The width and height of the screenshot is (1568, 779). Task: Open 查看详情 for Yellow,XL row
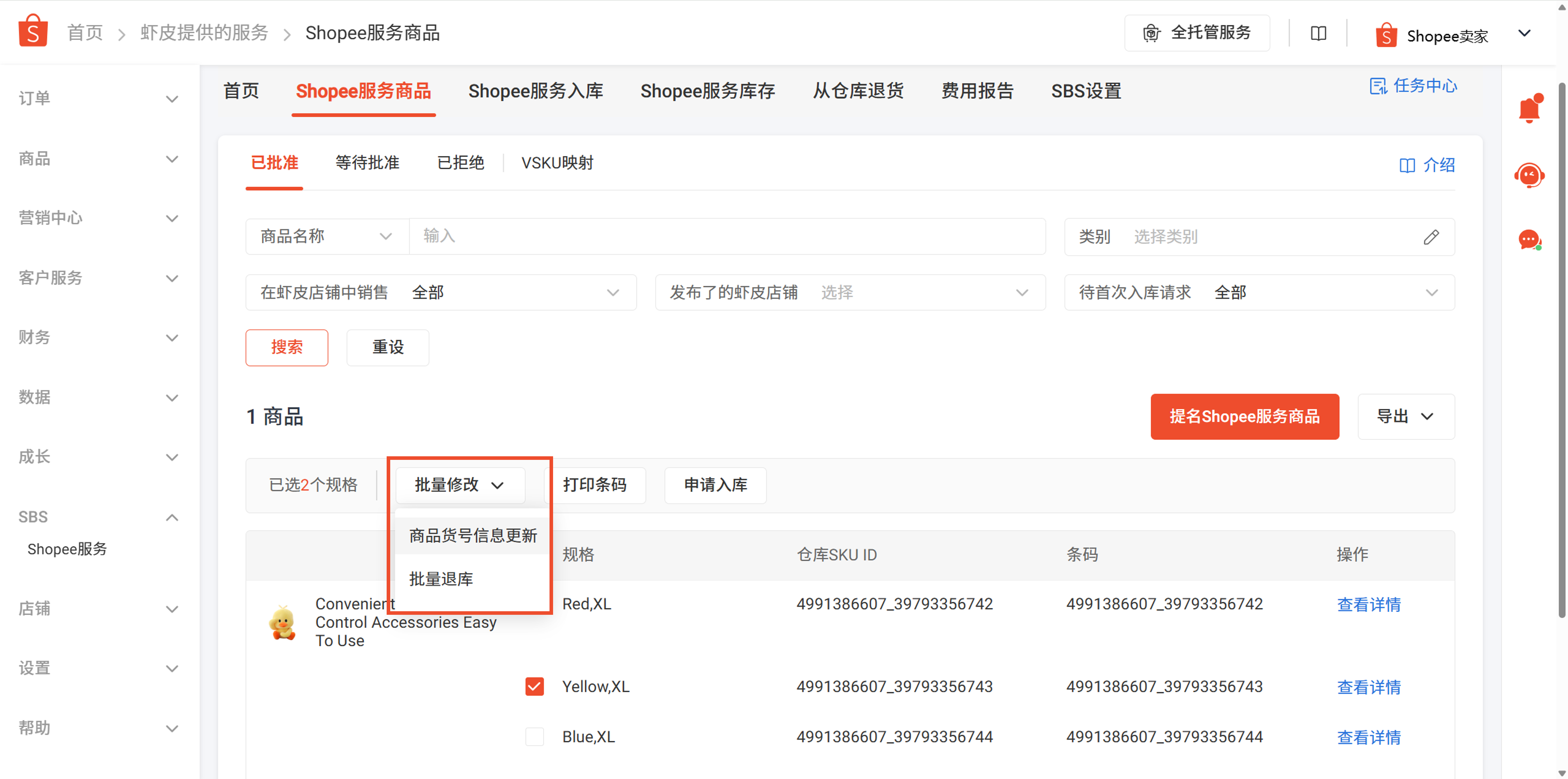pyautogui.click(x=1369, y=687)
